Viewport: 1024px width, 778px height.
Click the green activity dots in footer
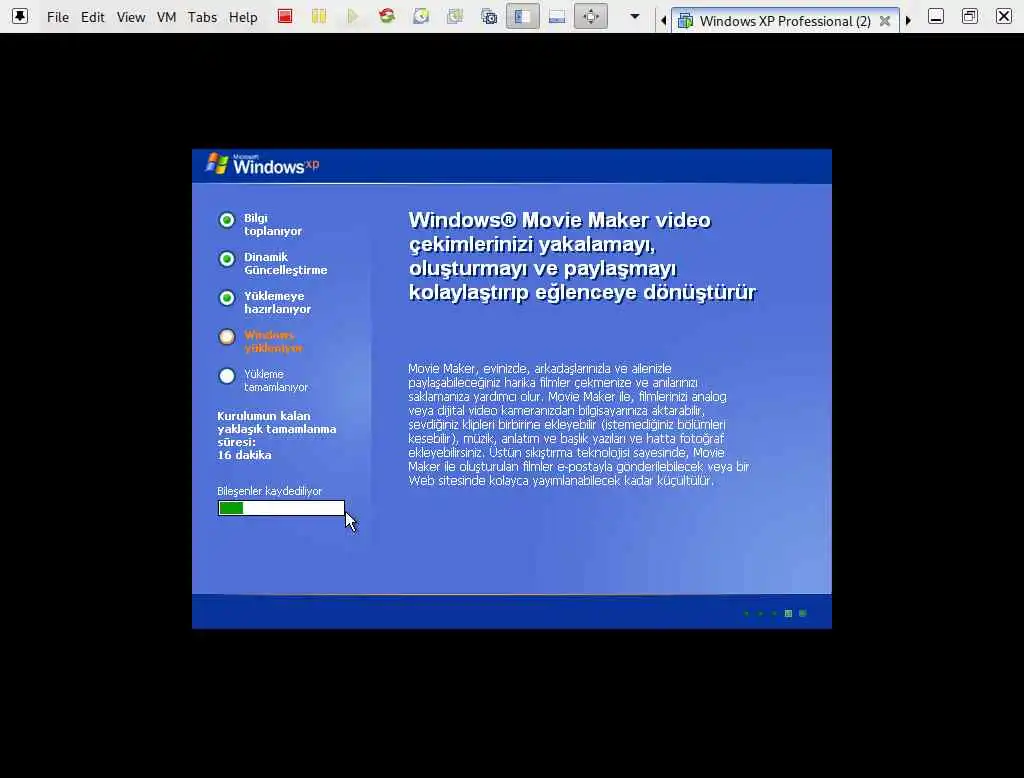coord(775,613)
